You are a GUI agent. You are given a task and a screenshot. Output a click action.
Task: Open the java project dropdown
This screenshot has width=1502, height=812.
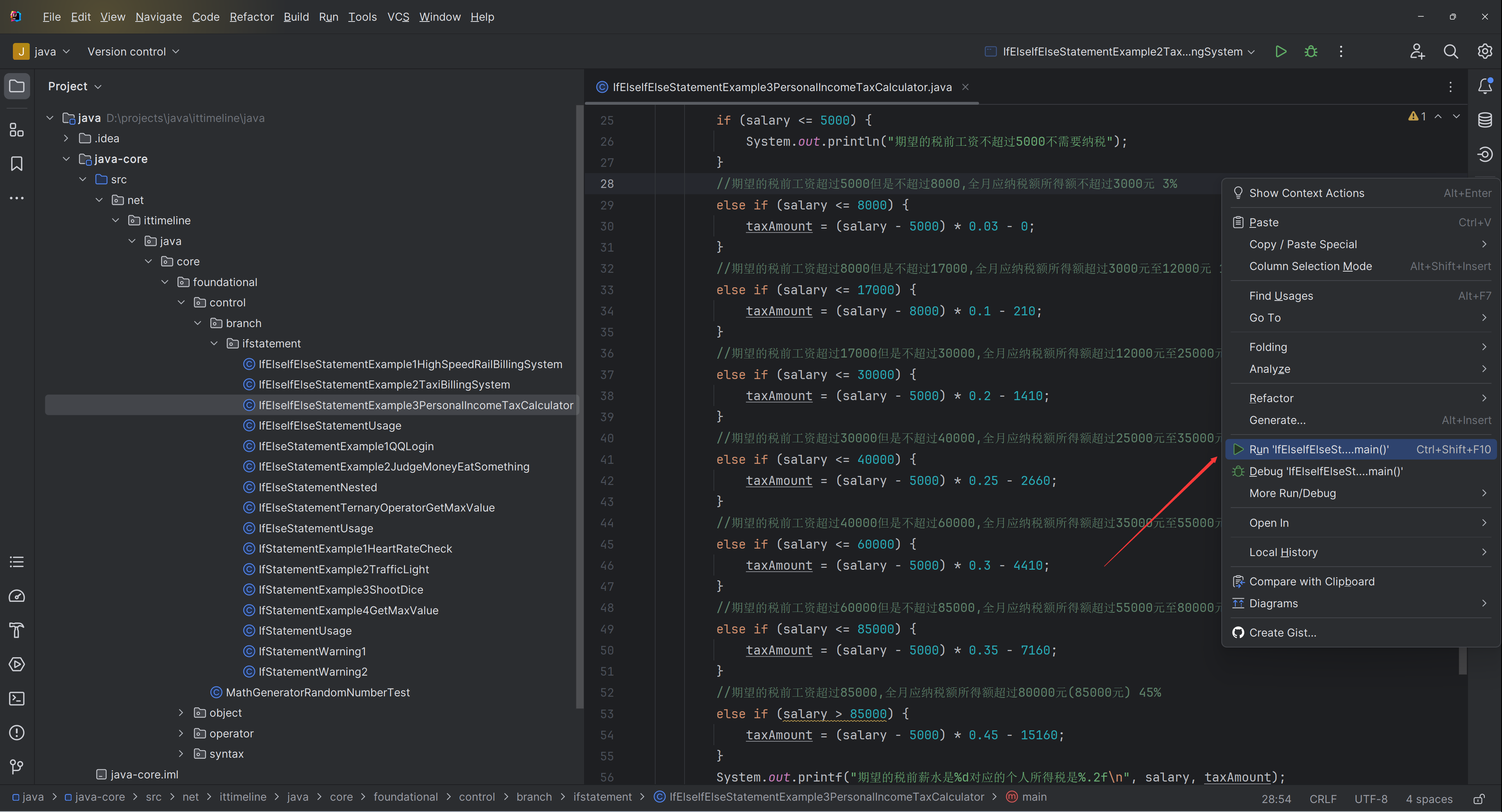coord(42,51)
